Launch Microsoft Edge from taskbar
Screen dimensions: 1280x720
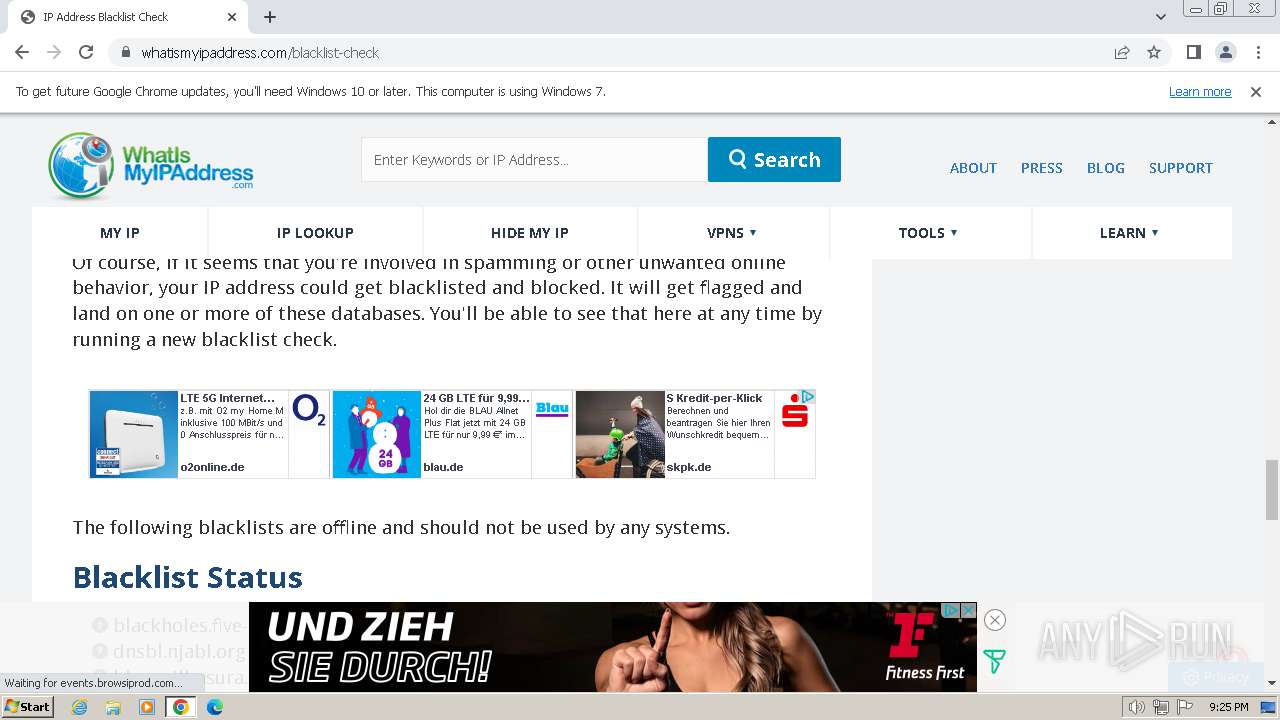coord(215,707)
